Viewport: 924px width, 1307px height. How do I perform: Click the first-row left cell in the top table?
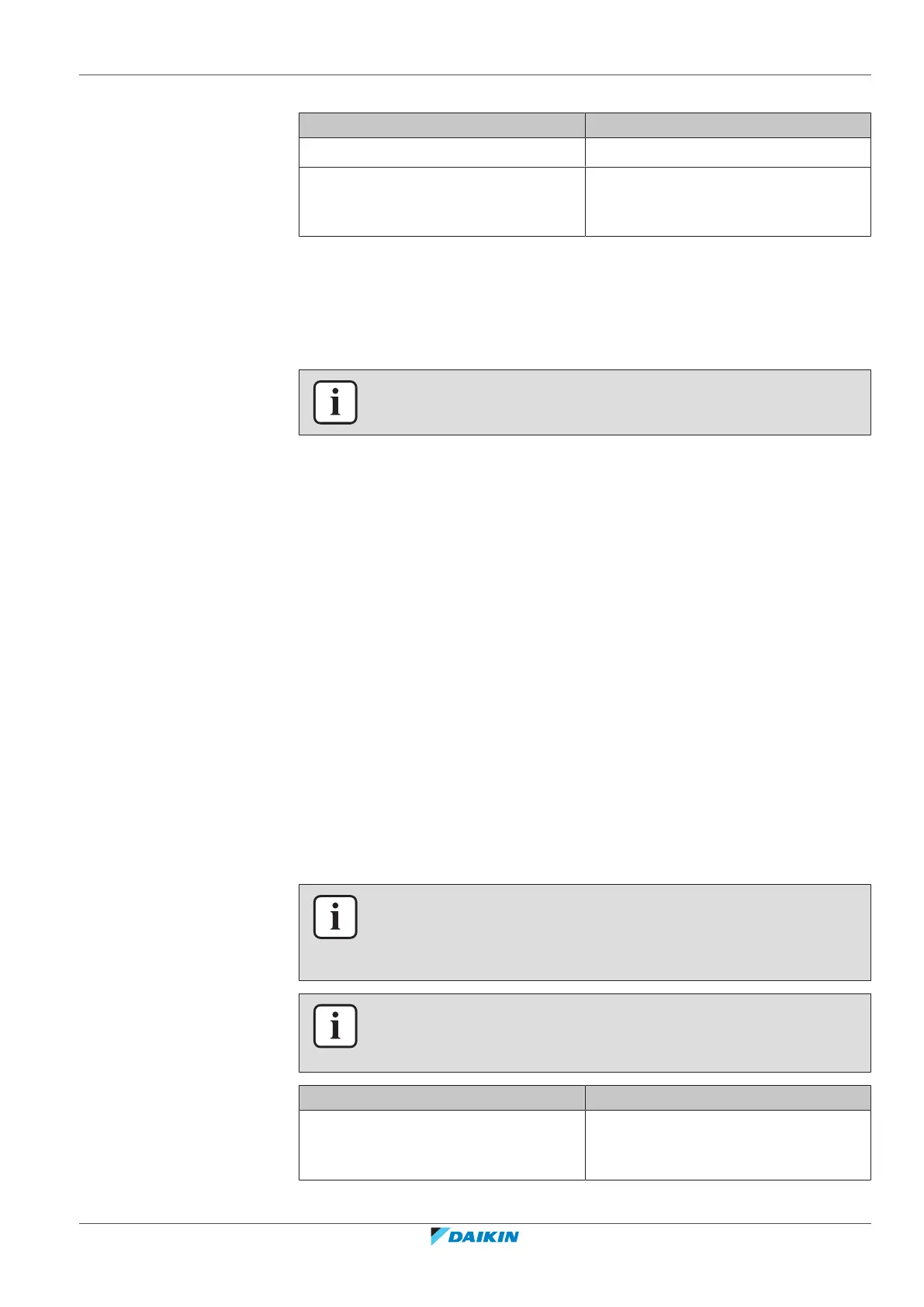(x=441, y=152)
